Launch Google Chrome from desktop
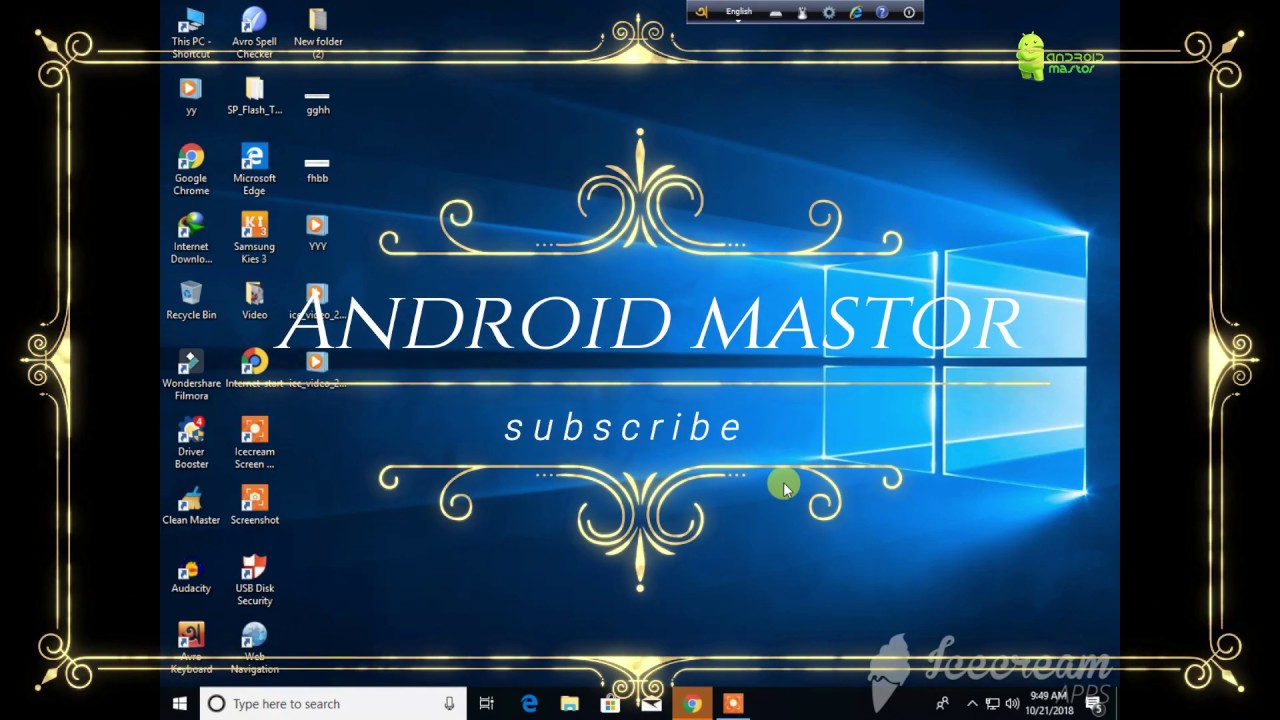 pyautogui.click(x=191, y=170)
